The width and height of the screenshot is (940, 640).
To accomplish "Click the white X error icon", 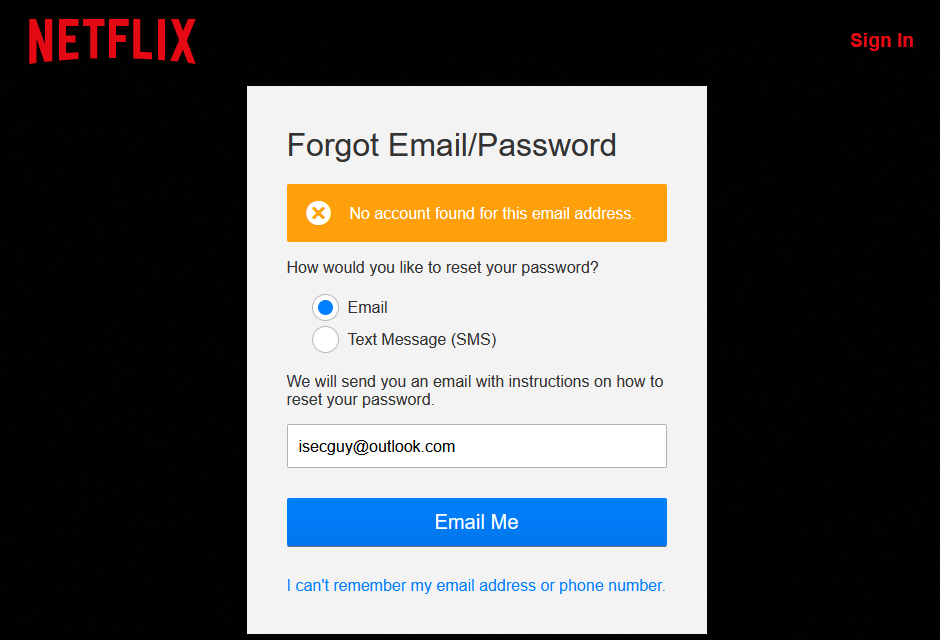I will [318, 213].
